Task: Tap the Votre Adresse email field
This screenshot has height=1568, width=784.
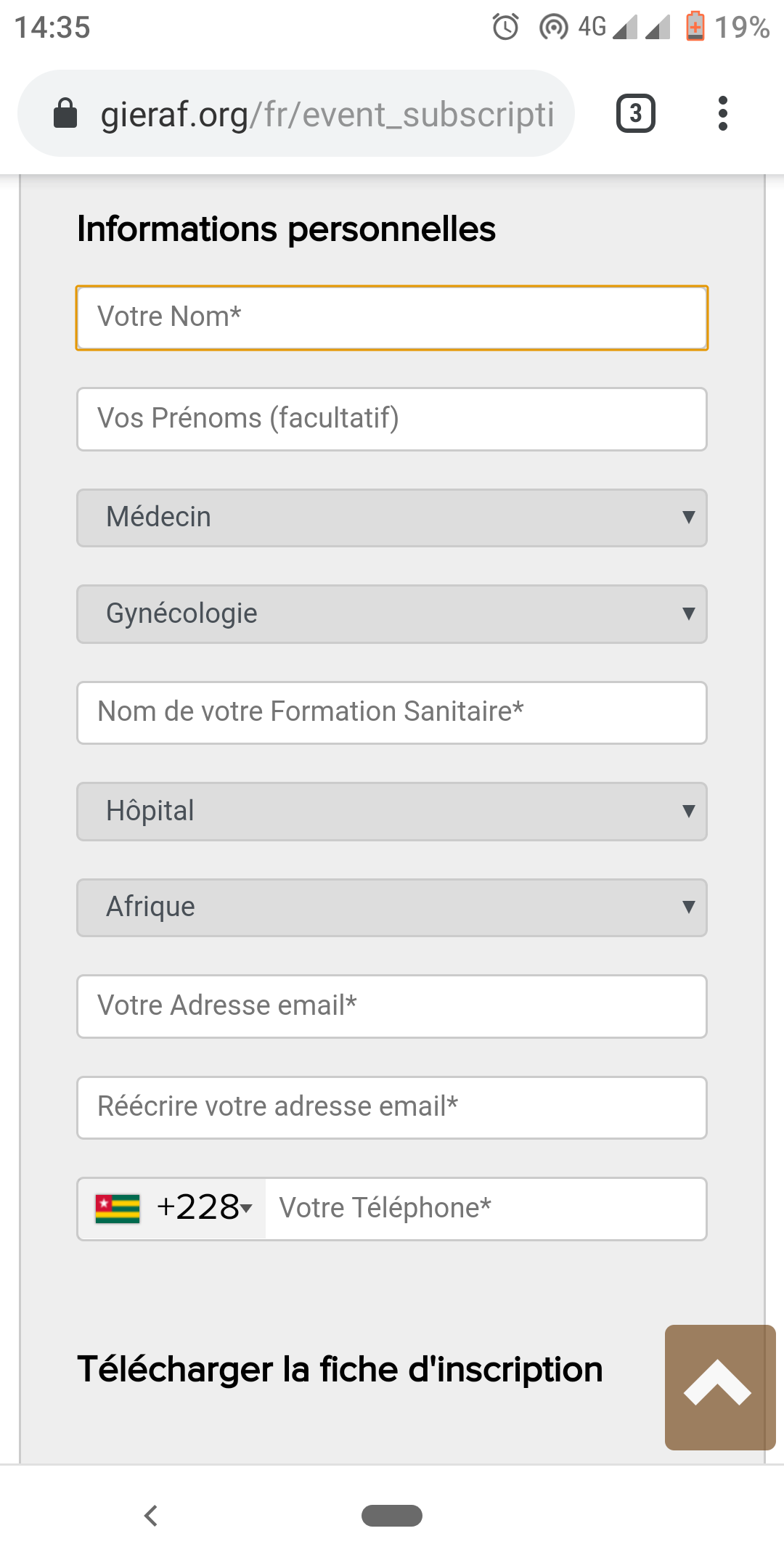Action: 392,1006
